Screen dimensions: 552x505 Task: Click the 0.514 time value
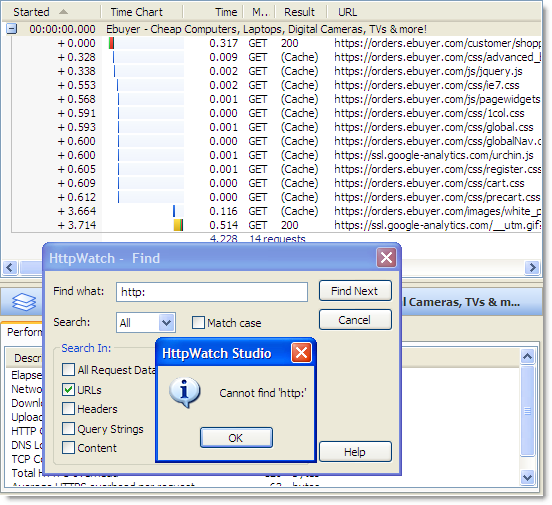coord(224,225)
